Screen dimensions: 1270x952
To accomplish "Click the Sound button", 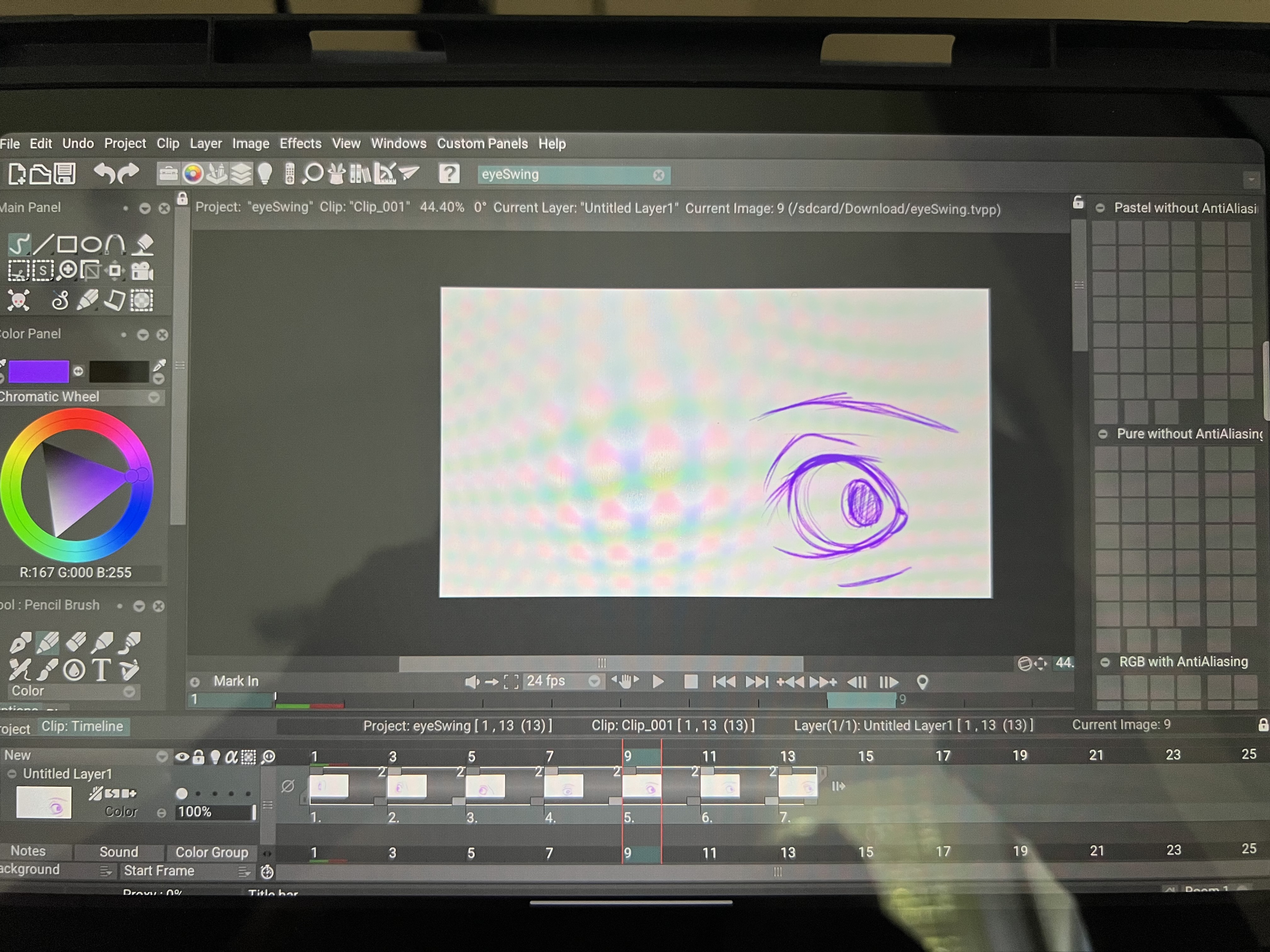I will 119,852.
